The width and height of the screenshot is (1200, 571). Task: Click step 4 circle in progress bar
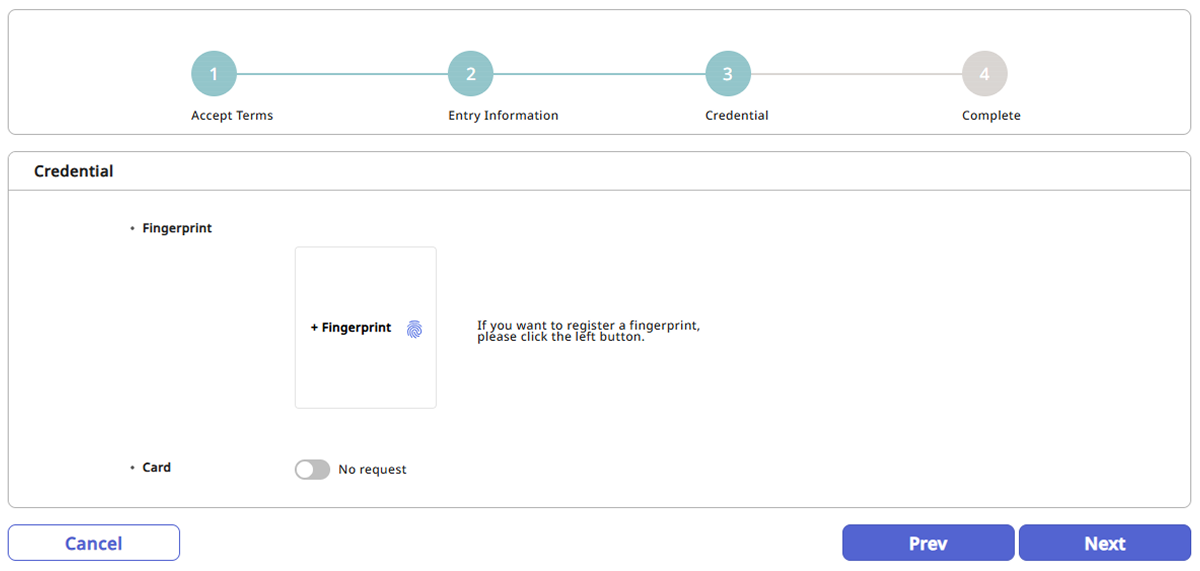tap(985, 74)
